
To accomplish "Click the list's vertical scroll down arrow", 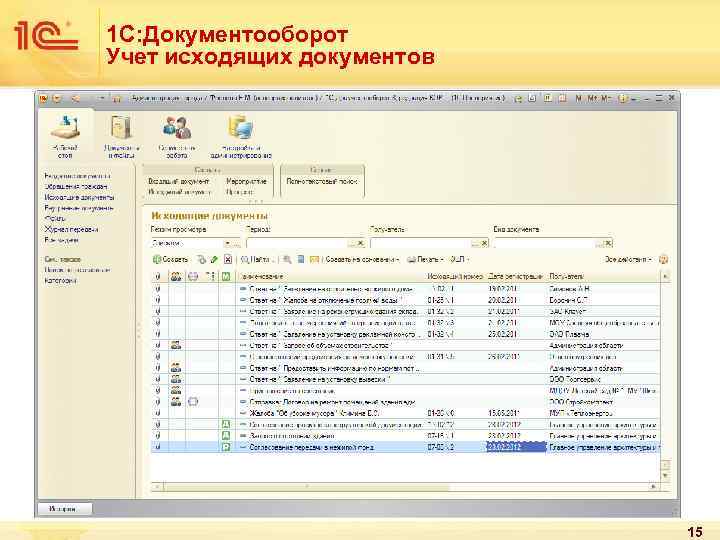I will click(665, 476).
